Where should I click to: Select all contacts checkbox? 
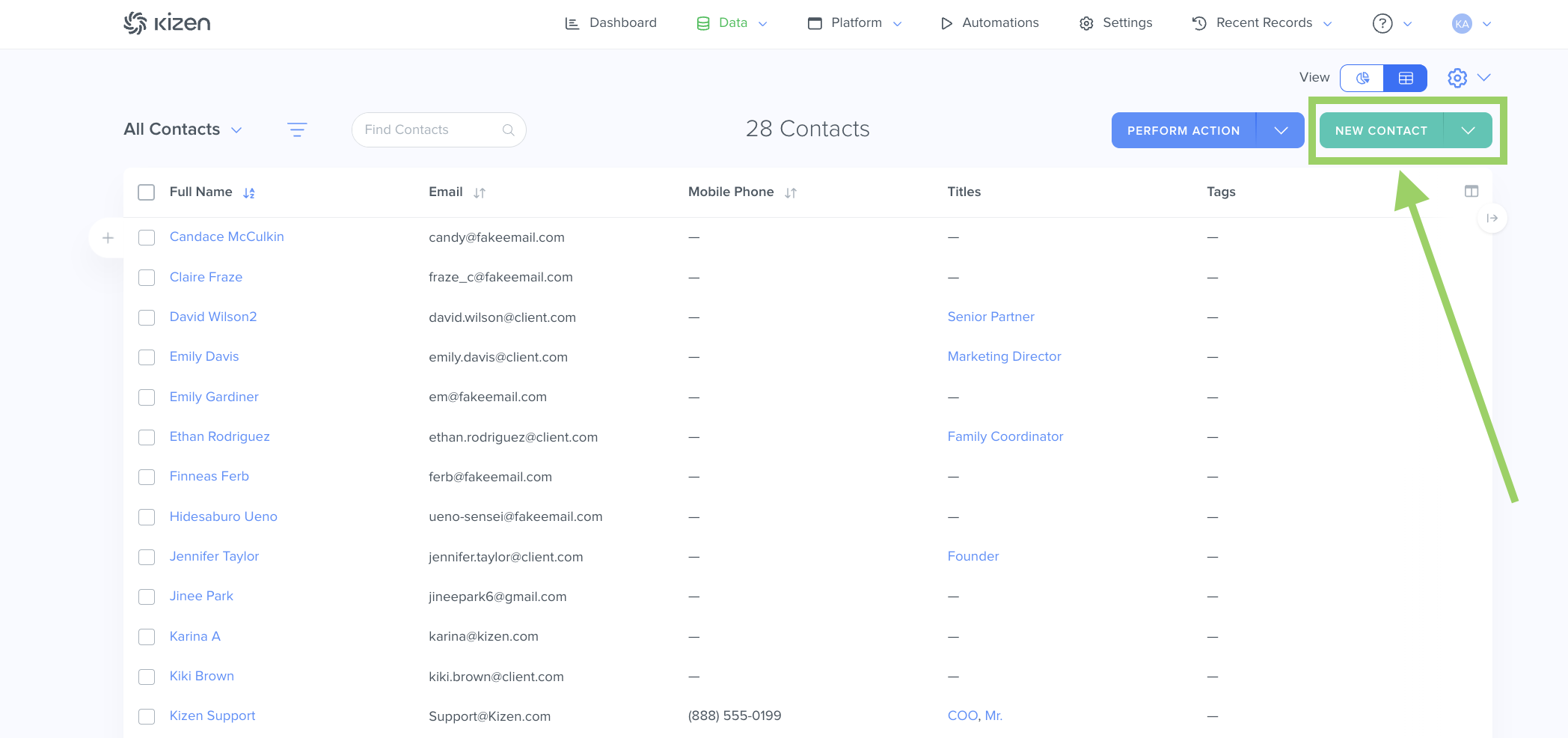[x=147, y=192]
